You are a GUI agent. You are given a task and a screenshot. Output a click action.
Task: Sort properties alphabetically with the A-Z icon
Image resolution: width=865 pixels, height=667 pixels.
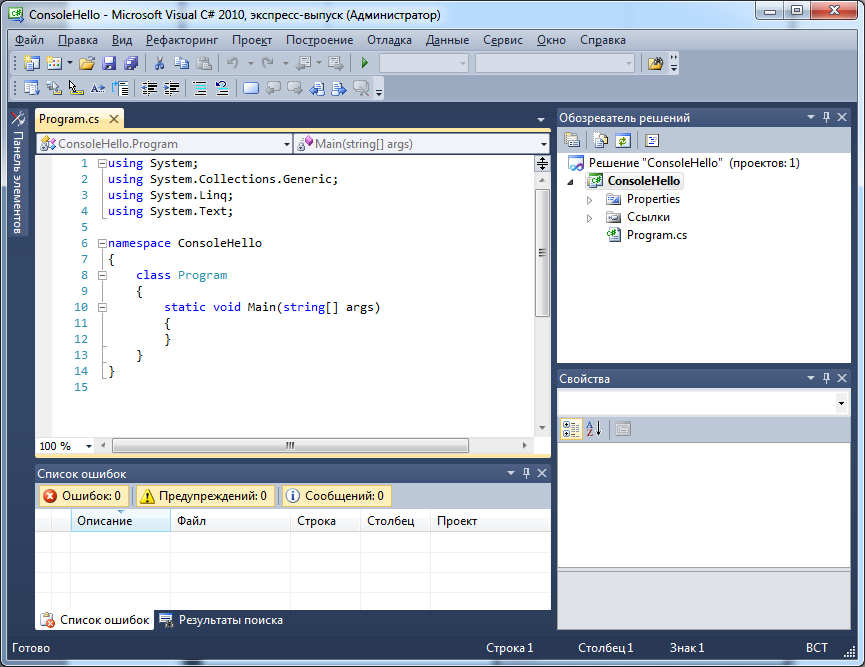594,429
